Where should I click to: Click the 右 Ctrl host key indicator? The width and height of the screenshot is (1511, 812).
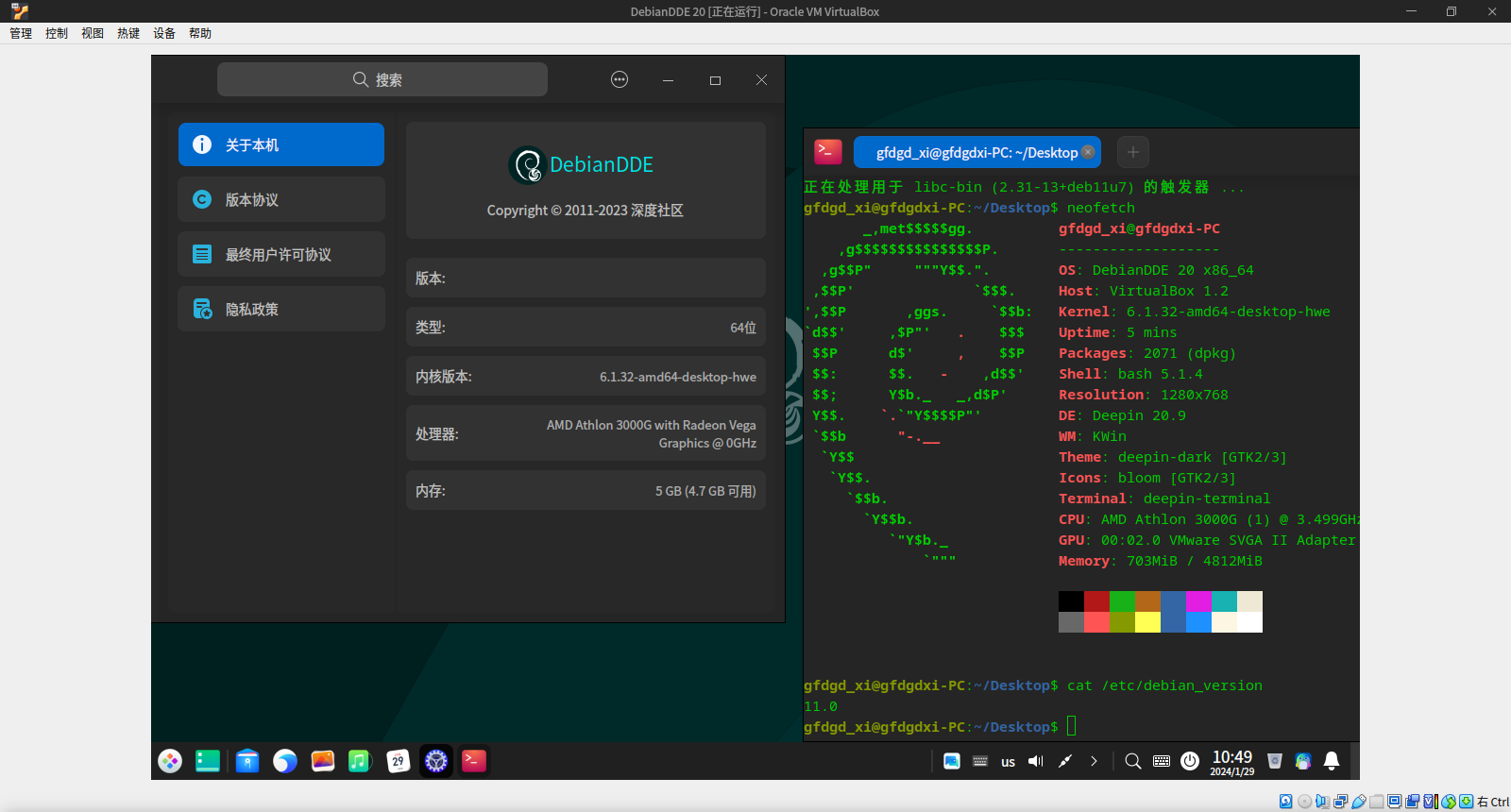[1493, 802]
